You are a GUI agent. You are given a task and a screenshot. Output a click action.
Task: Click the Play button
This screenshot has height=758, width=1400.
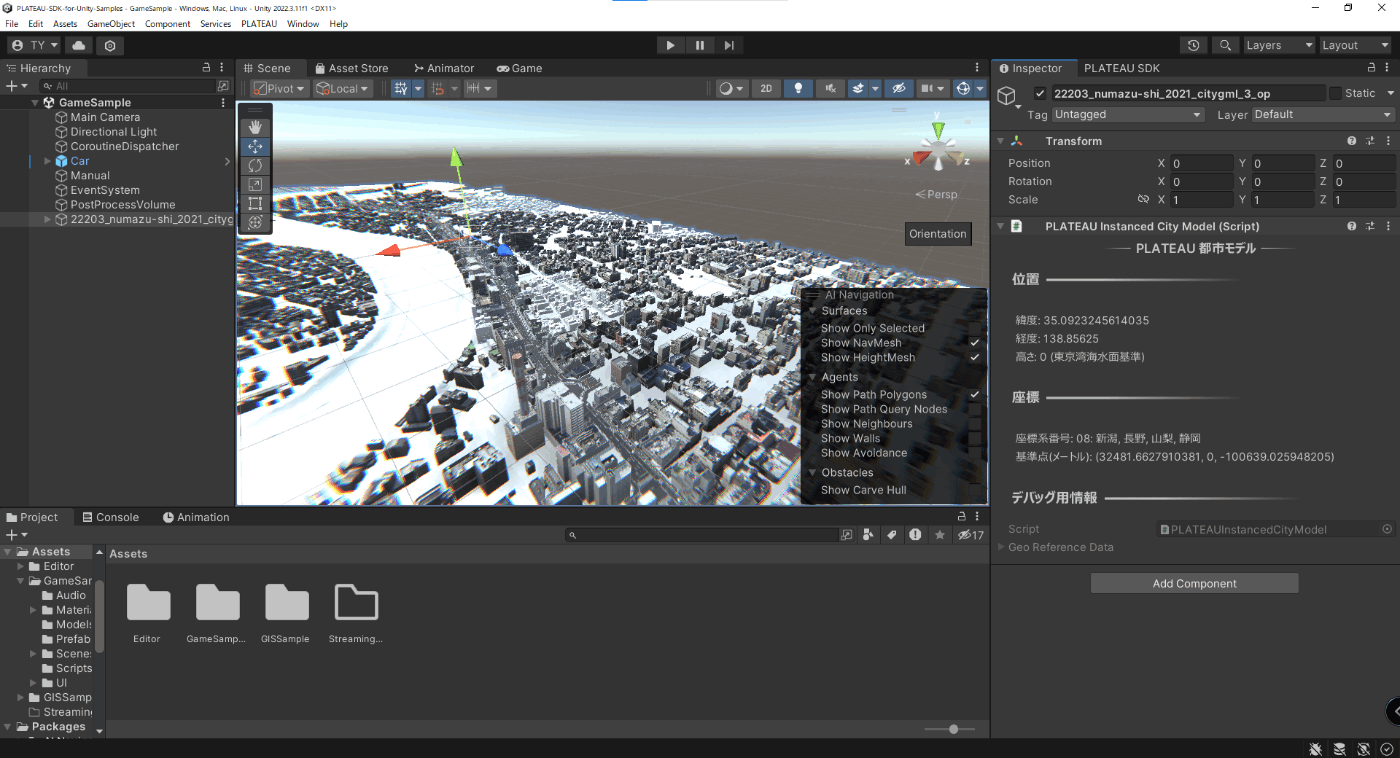(670, 45)
